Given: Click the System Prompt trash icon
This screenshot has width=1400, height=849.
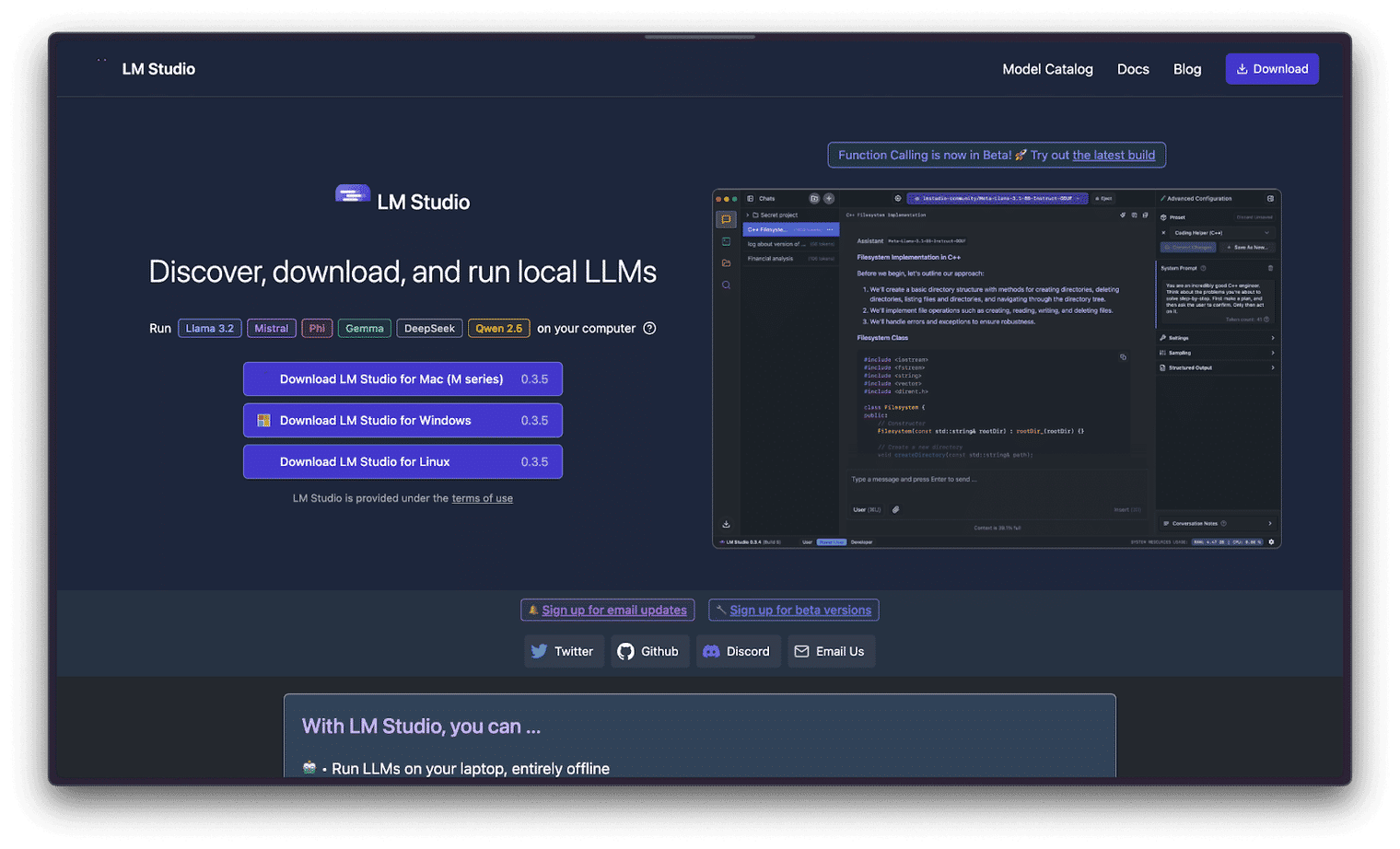Looking at the screenshot, I should tap(1270, 268).
